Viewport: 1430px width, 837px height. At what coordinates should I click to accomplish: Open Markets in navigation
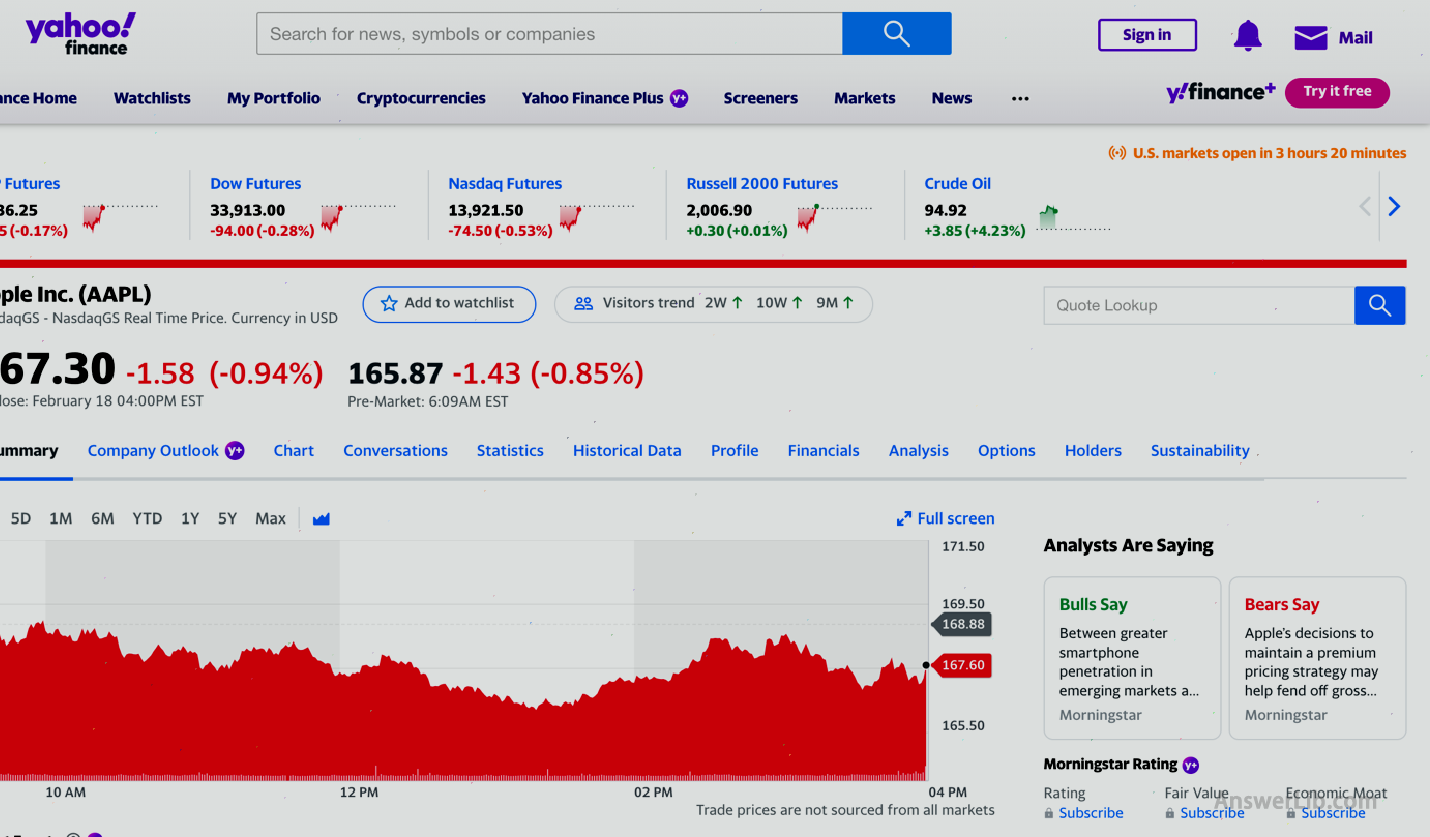click(x=865, y=98)
